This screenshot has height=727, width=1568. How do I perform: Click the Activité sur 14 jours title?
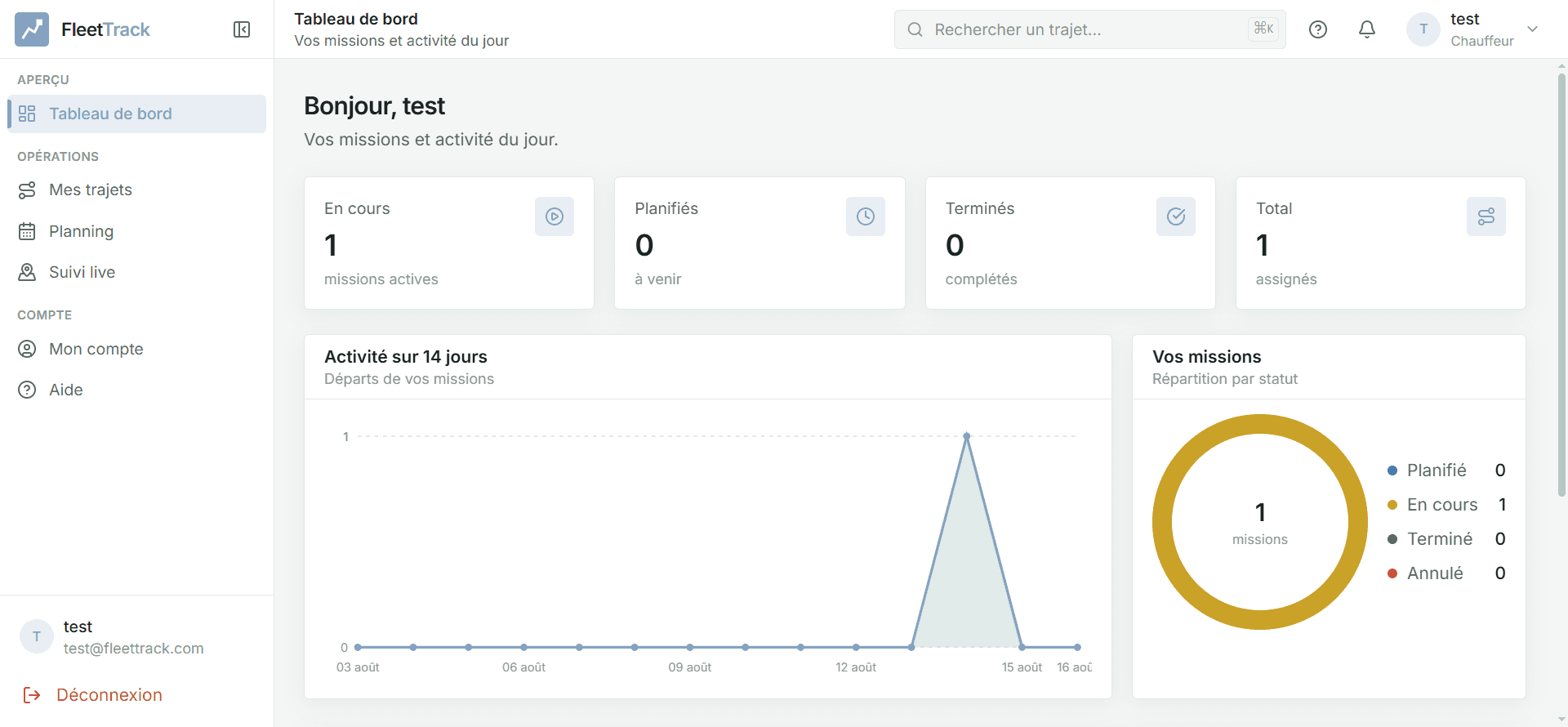[406, 356]
